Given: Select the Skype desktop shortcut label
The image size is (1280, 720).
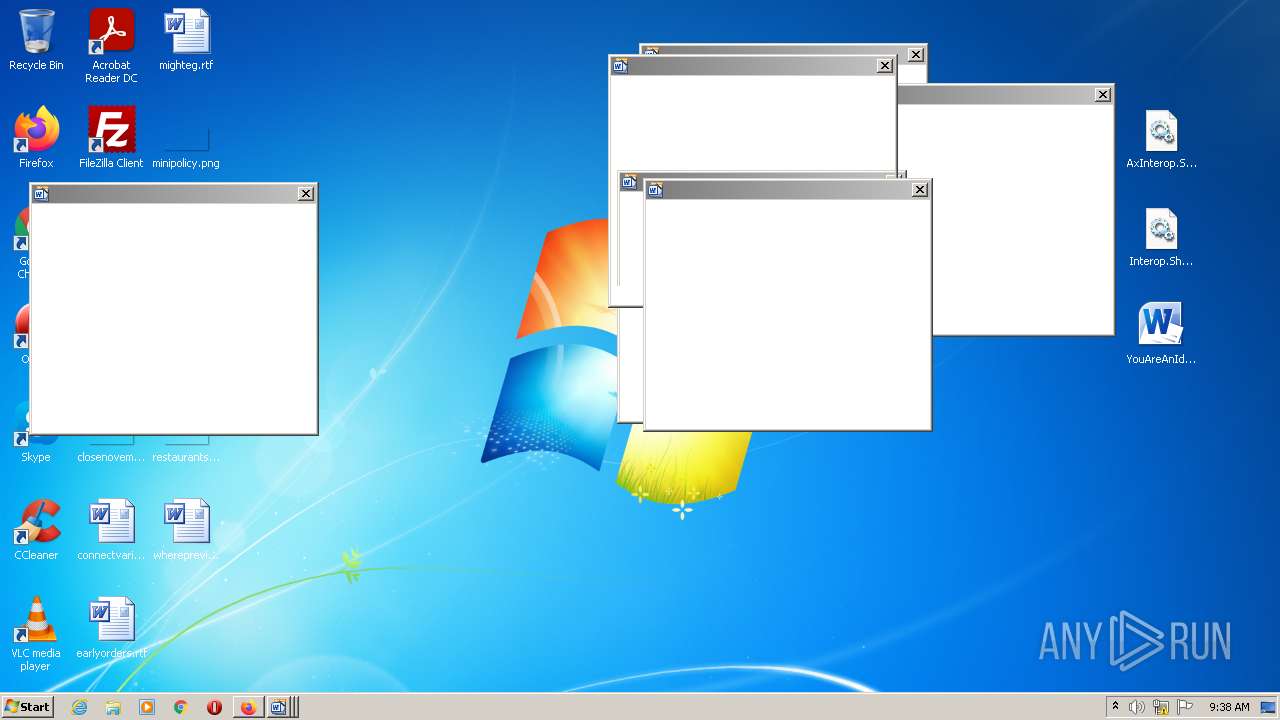Looking at the screenshot, I should pos(36,457).
